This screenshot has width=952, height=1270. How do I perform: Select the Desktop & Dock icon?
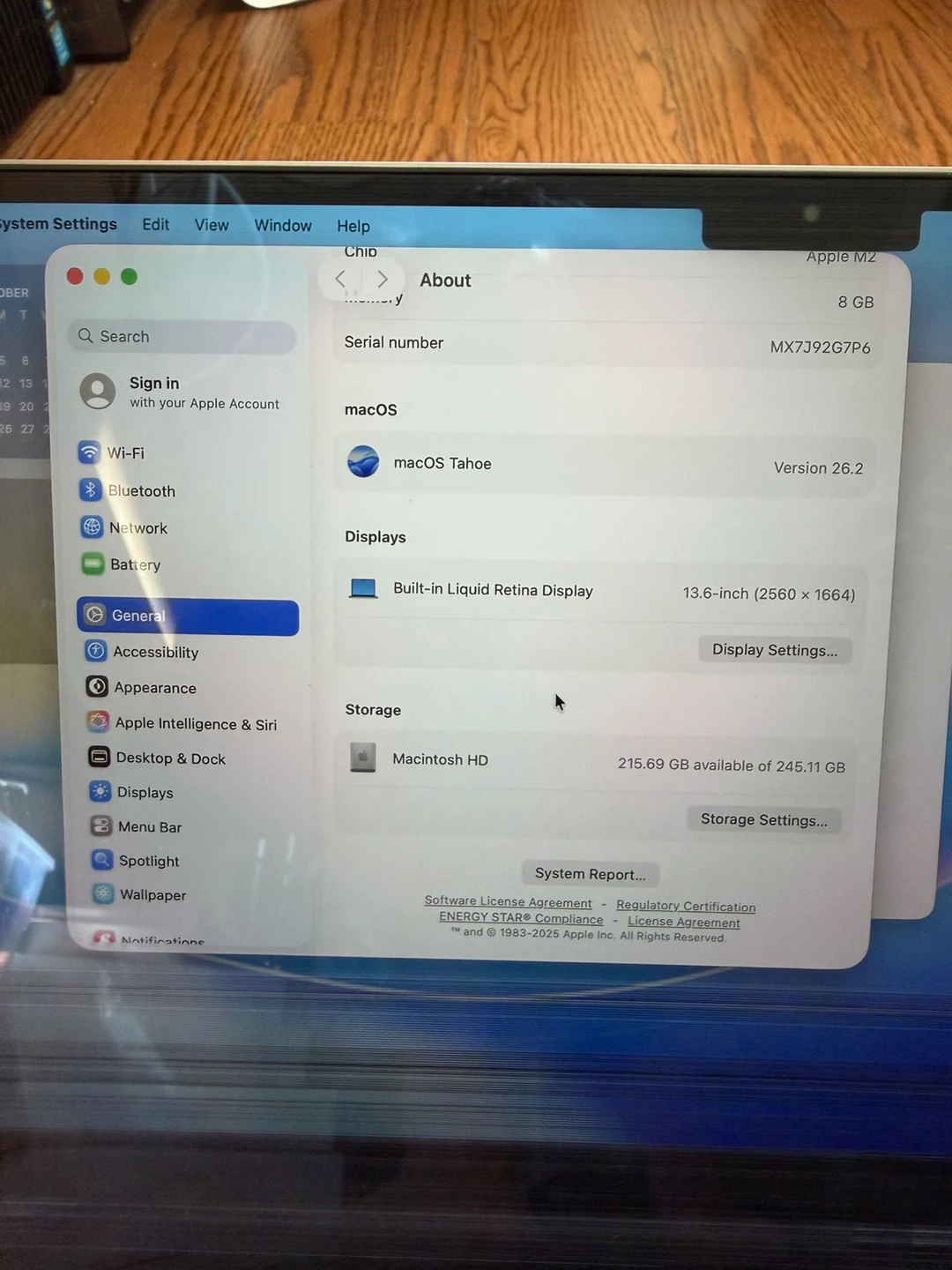(x=99, y=757)
